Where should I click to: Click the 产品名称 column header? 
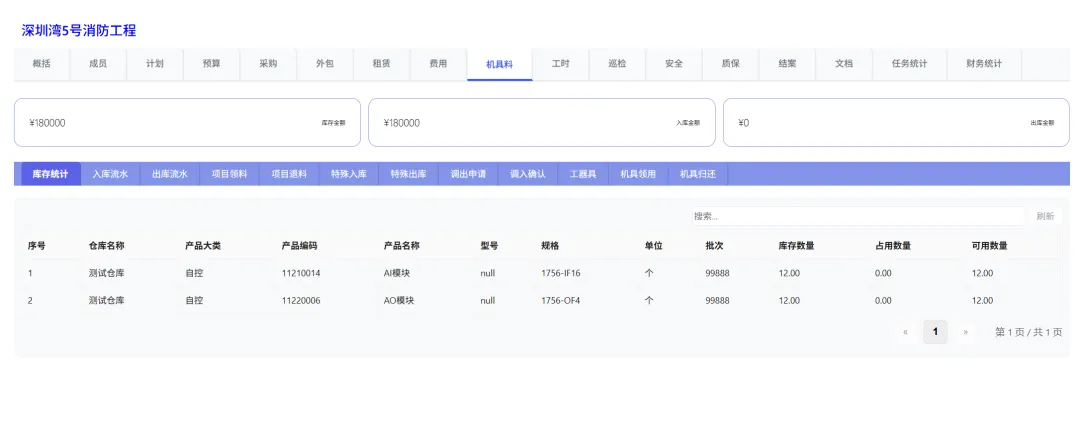pos(402,246)
